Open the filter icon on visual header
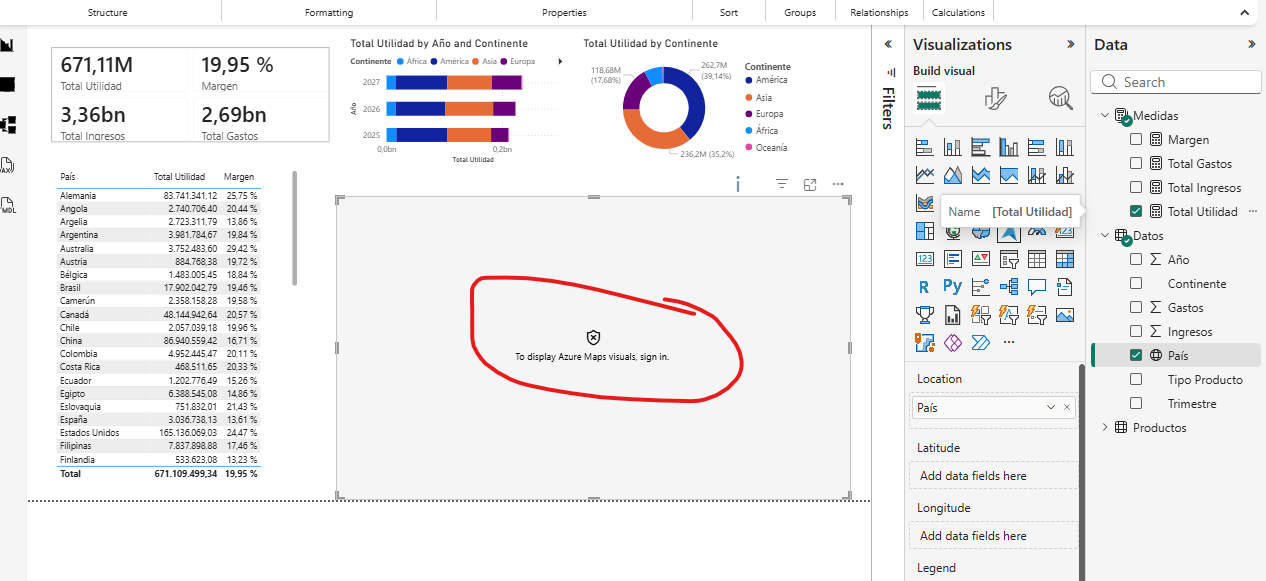This screenshot has width=1266, height=581. click(782, 185)
